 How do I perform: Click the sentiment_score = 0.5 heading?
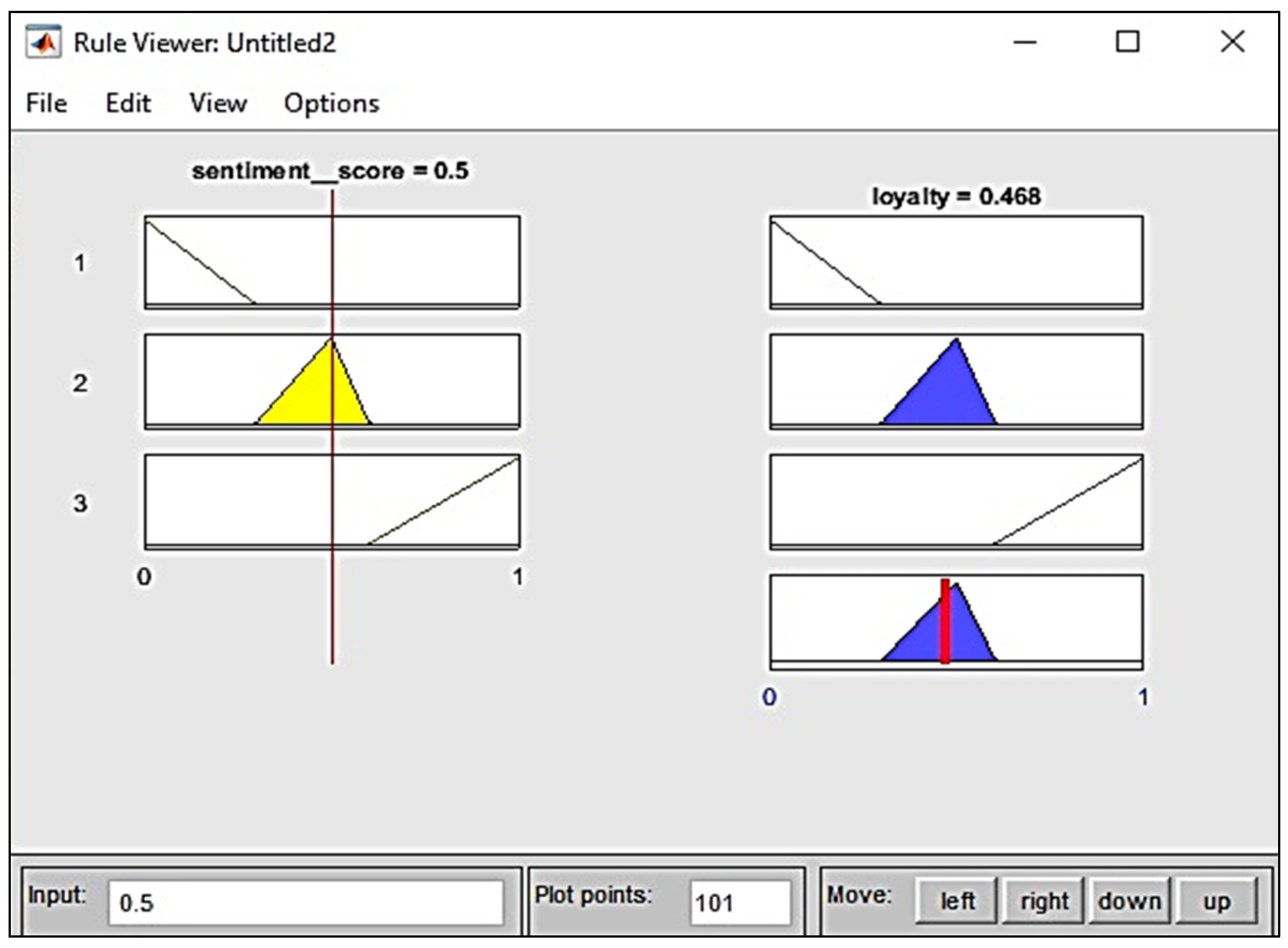(x=330, y=171)
